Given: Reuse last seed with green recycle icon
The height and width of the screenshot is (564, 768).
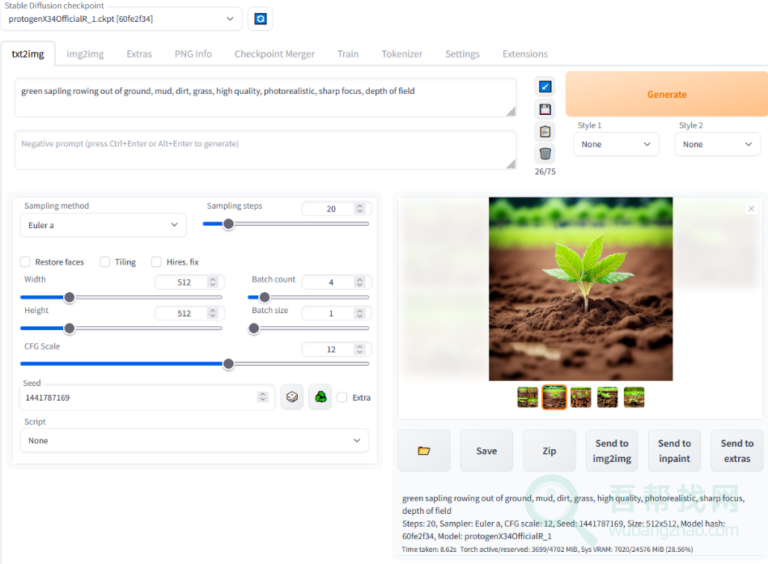Looking at the screenshot, I should click(x=320, y=397).
